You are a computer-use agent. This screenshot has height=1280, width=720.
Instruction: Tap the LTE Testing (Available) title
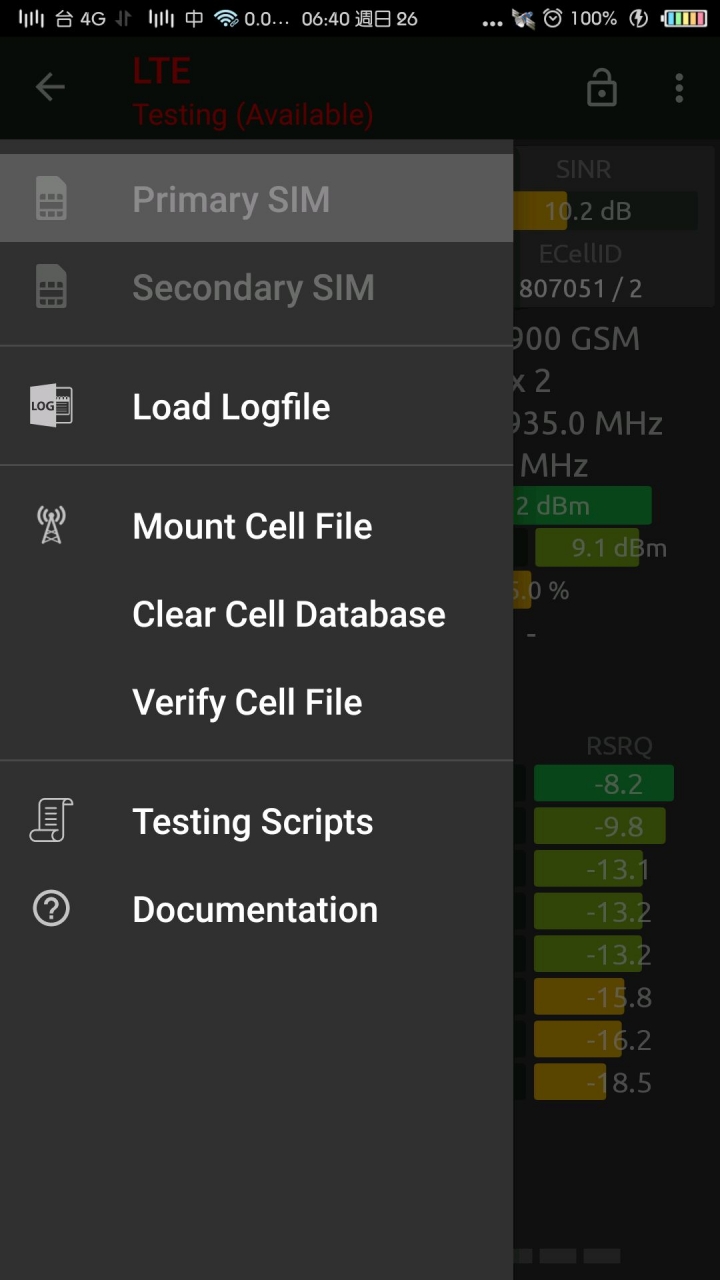[x=252, y=92]
